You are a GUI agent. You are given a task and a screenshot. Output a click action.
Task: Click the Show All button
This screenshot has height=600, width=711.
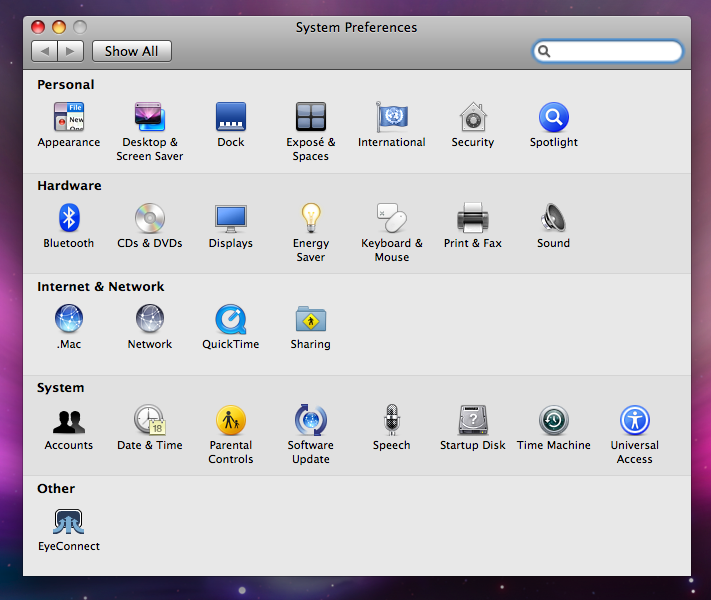[x=131, y=51]
